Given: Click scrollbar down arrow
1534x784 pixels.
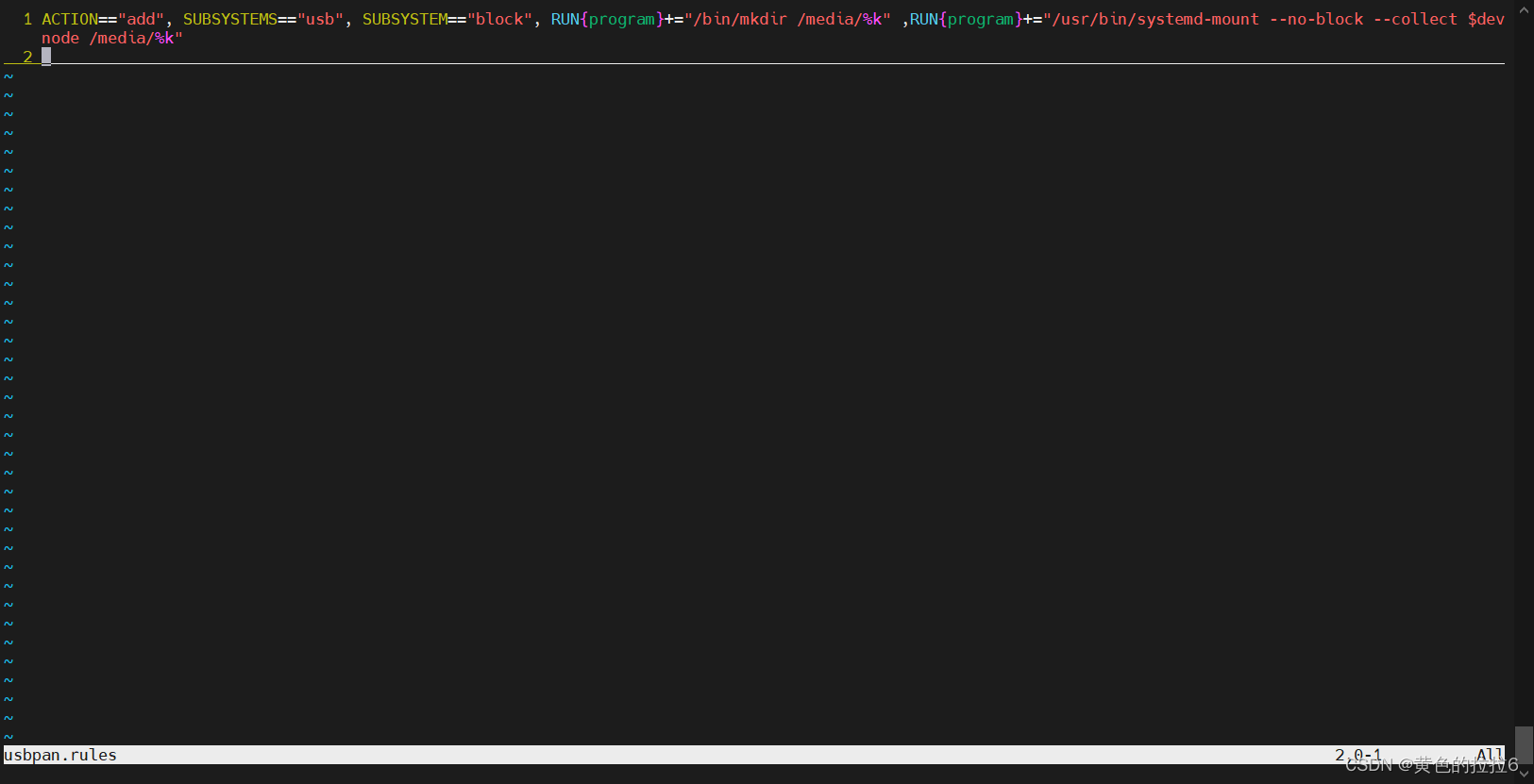Looking at the screenshot, I should click(x=1524, y=775).
